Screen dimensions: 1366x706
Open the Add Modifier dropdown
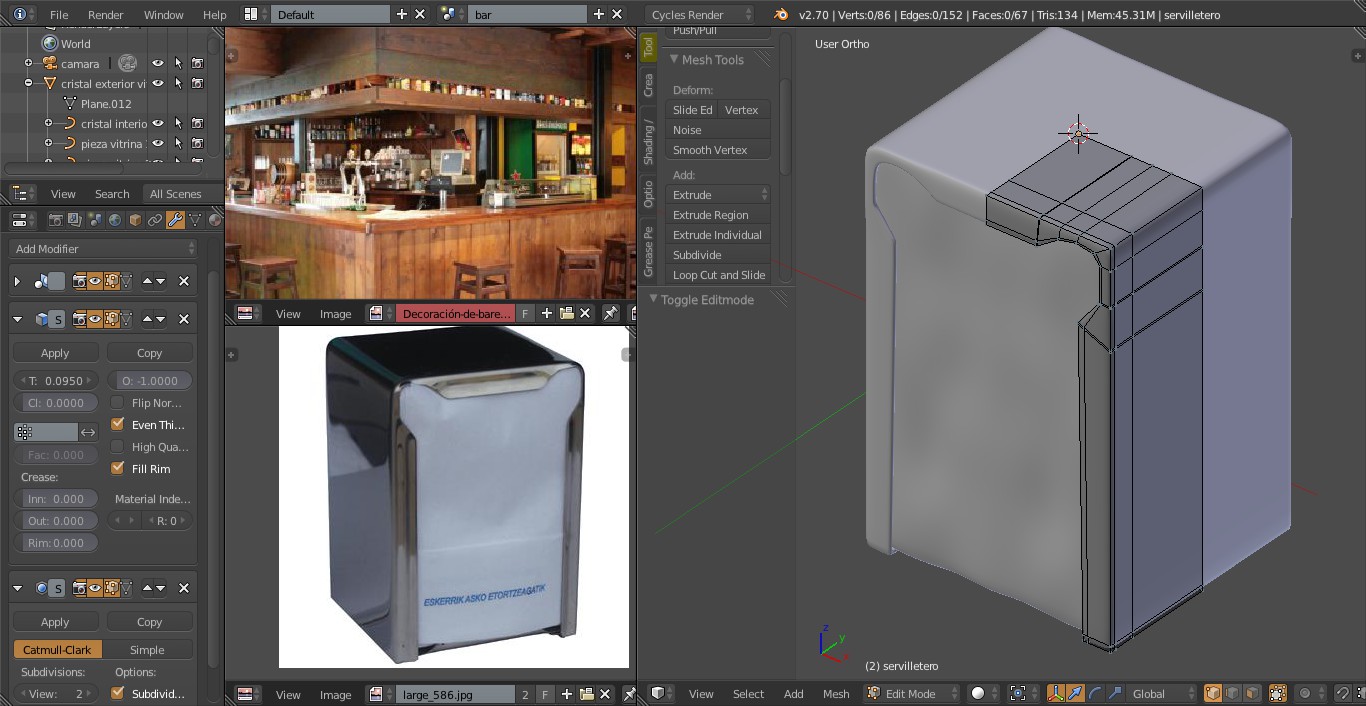coord(104,248)
